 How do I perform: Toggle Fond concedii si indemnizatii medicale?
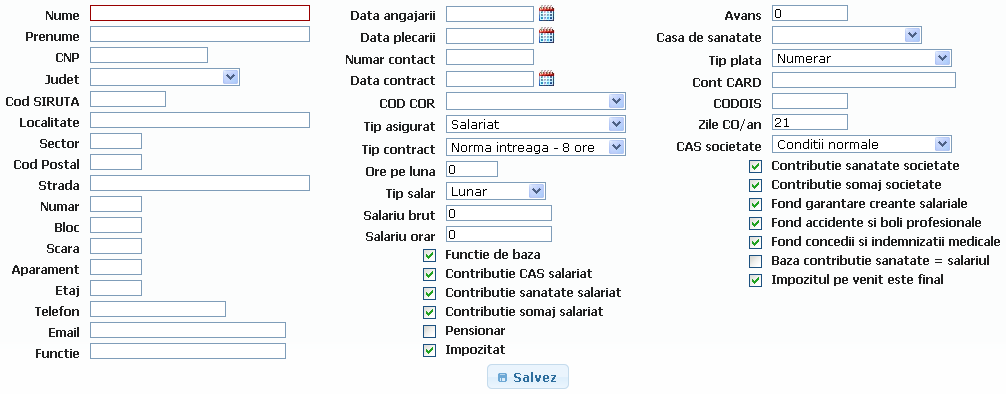pyautogui.click(x=756, y=243)
